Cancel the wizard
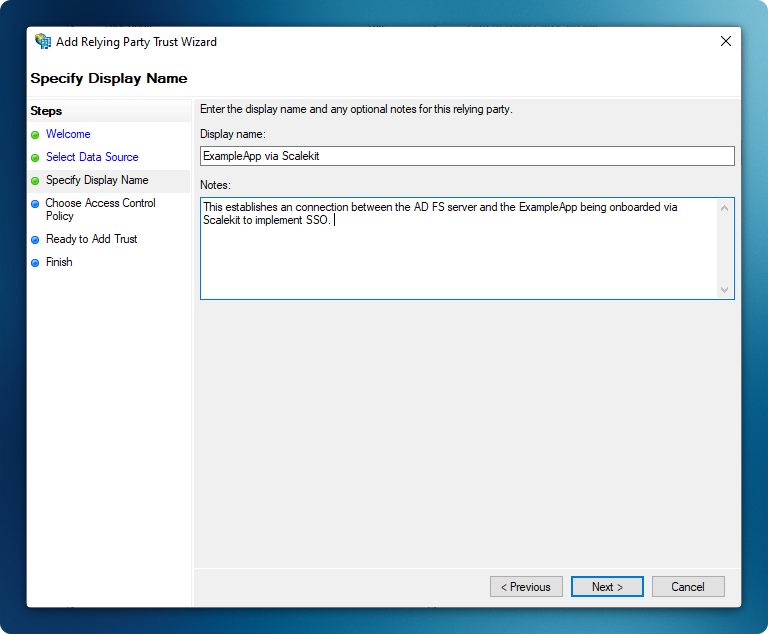The image size is (768, 634). pyautogui.click(x=688, y=587)
